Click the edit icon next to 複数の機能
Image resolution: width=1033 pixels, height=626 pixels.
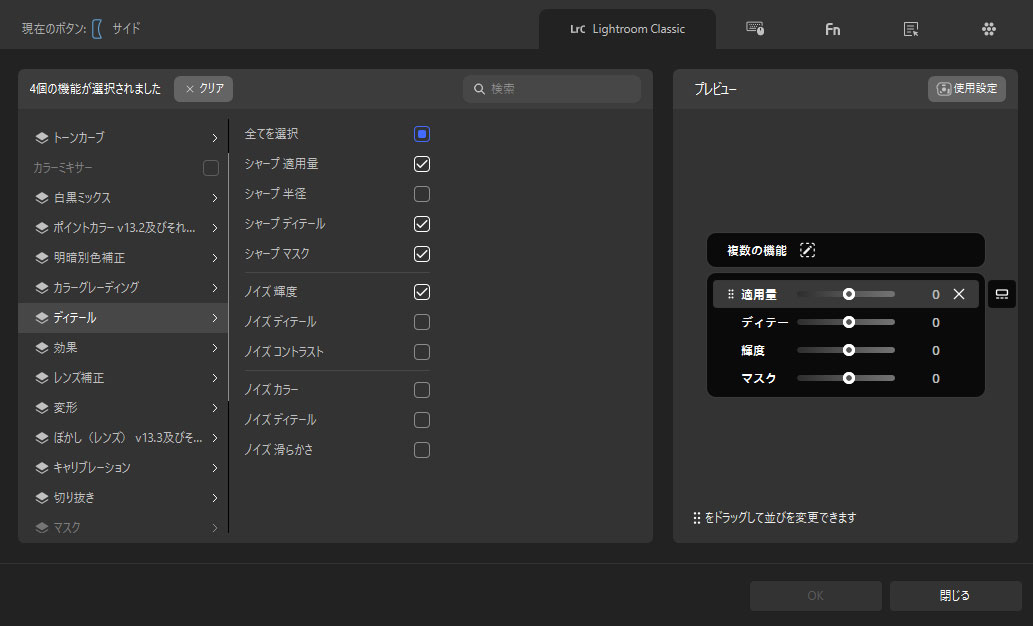[808, 251]
